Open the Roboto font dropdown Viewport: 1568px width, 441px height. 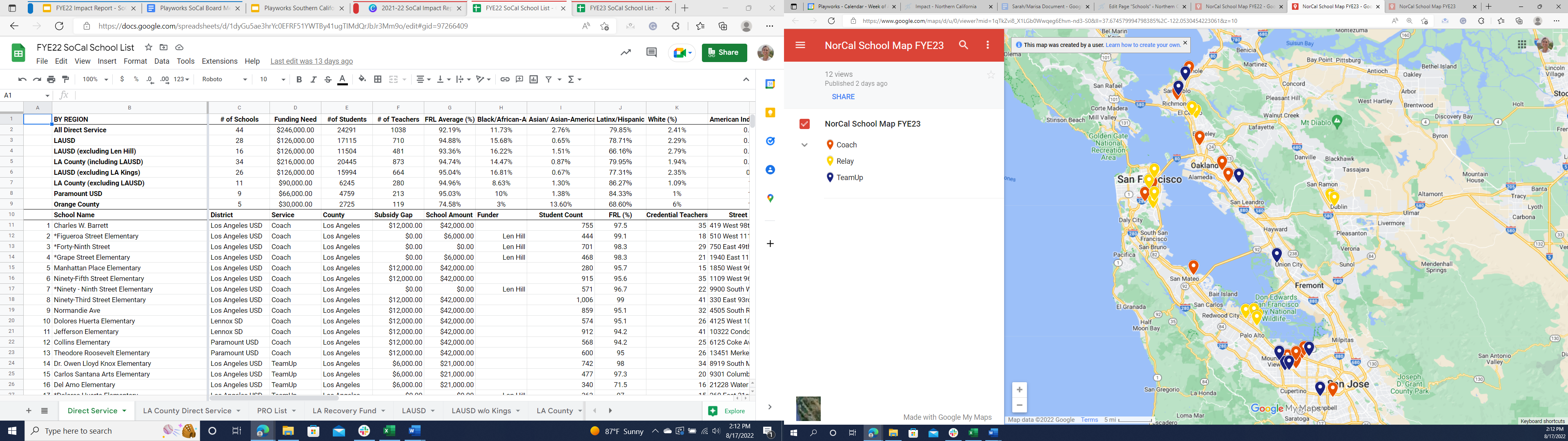(x=224, y=79)
